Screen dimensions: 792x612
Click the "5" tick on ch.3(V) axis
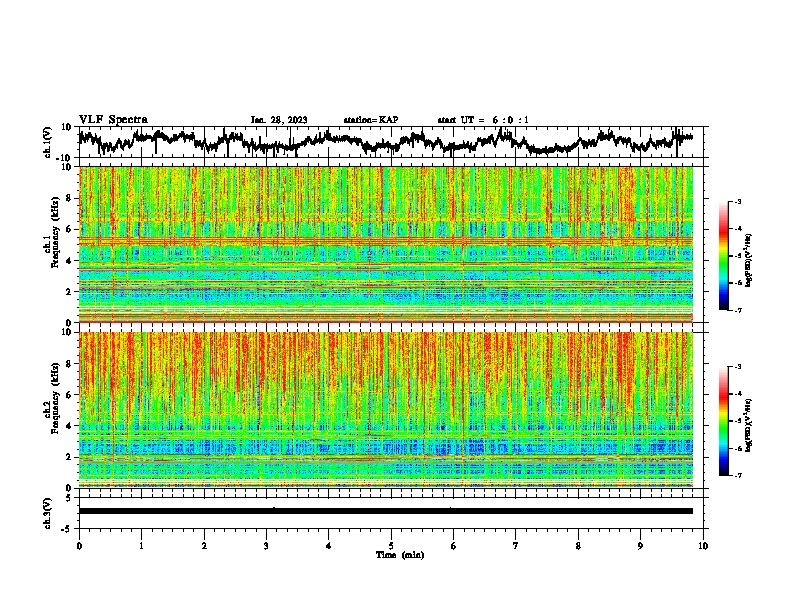tap(69, 498)
